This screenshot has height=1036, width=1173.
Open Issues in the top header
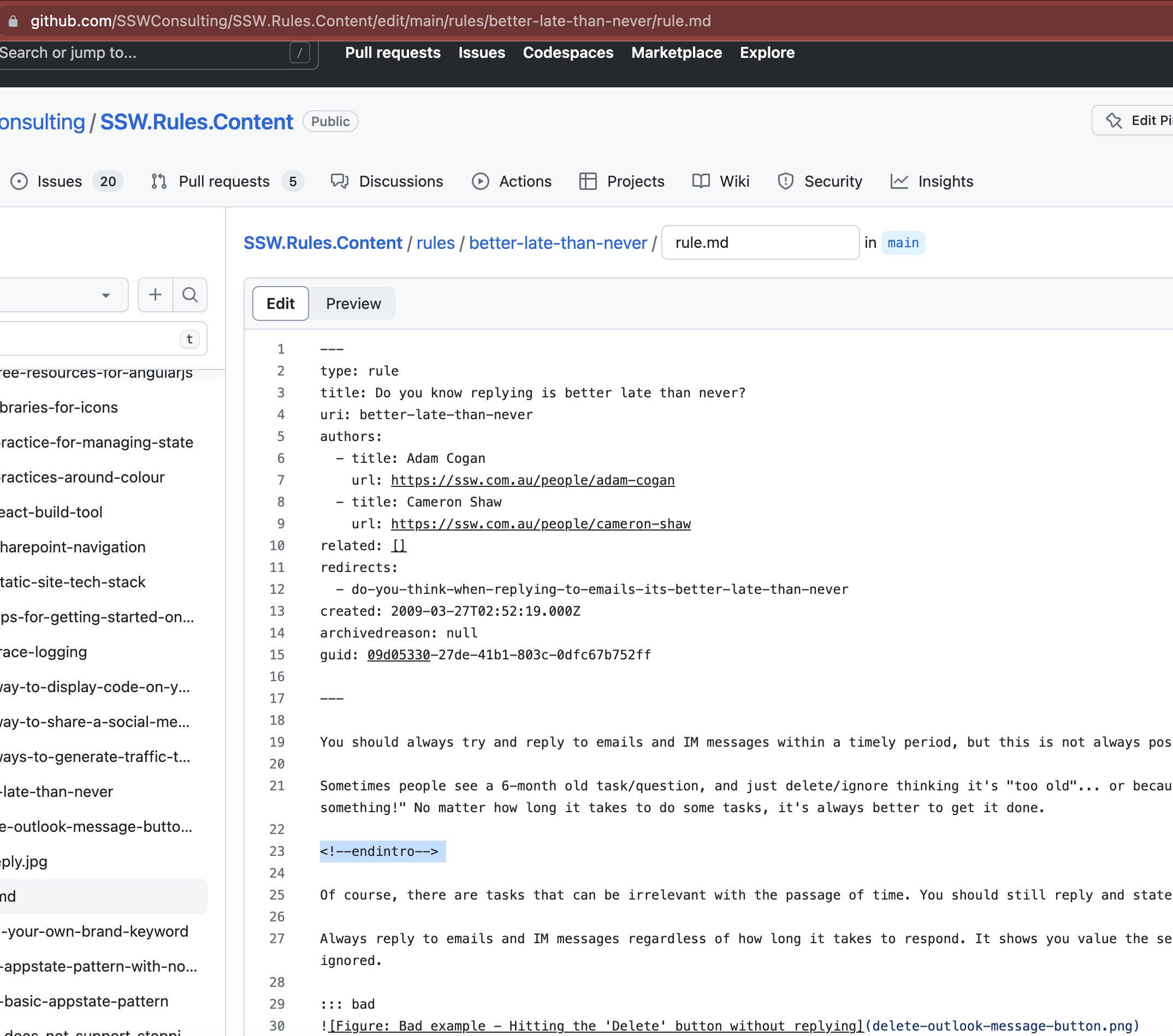click(482, 53)
